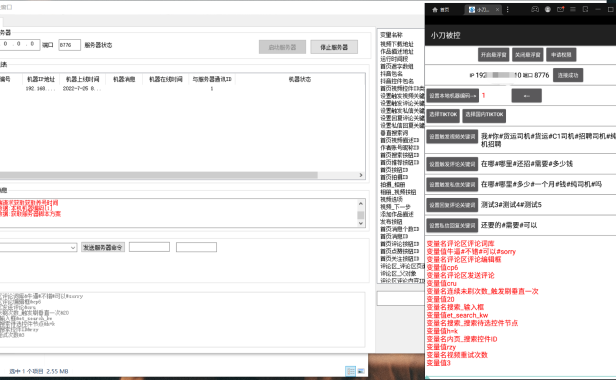The width and height of the screenshot is (616, 380).
Task: Click the port field showing 8776
Action: (x=69, y=45)
